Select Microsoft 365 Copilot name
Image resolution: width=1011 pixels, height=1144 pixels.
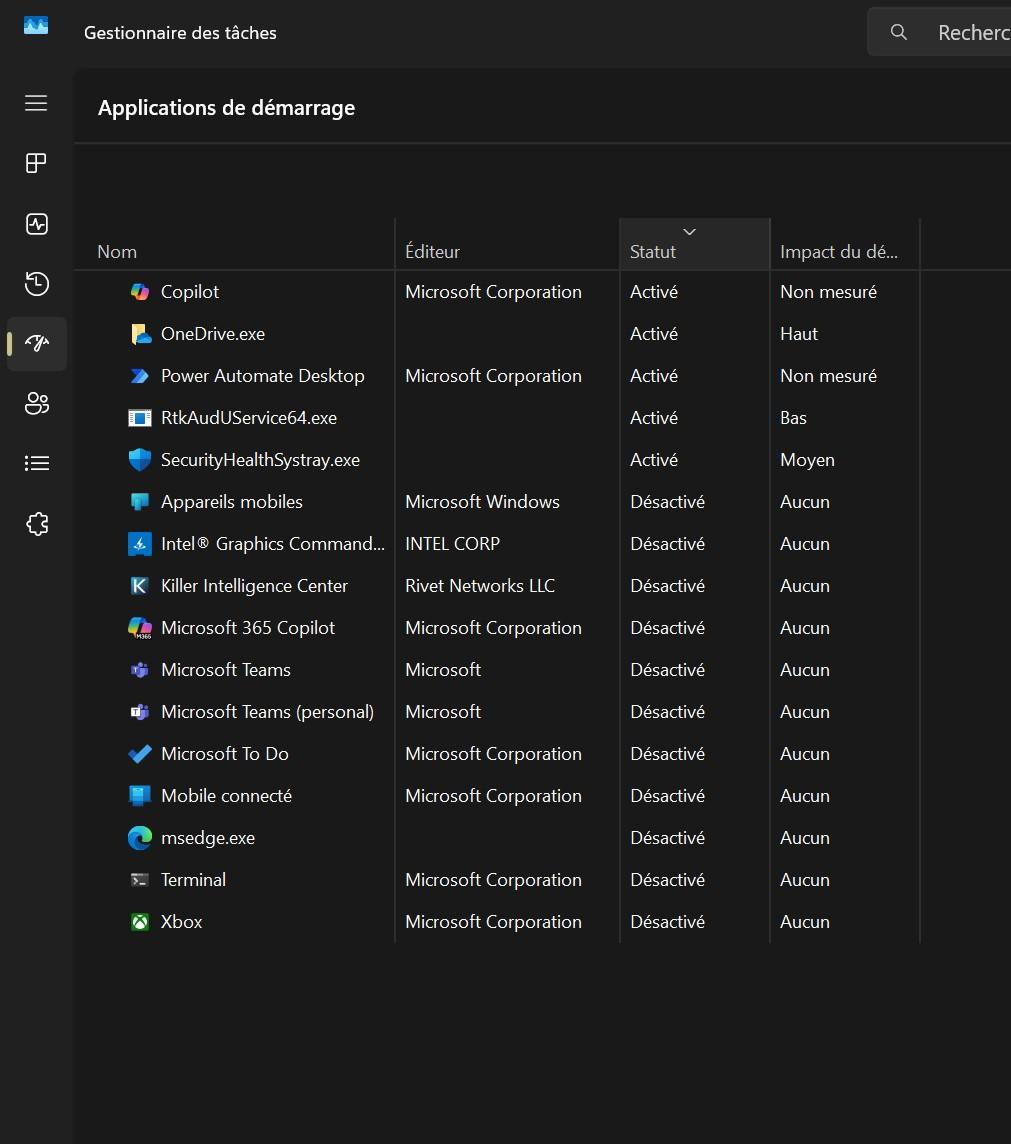click(x=248, y=628)
